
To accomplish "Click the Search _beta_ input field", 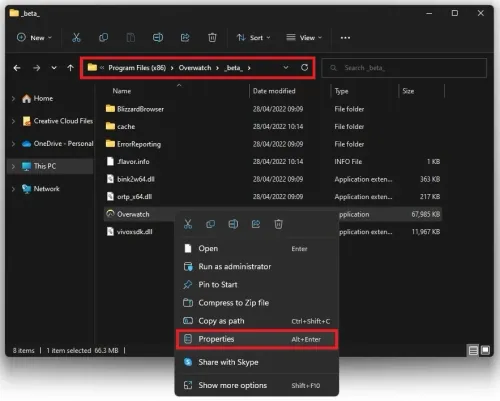I will pyautogui.click(x=404, y=68).
